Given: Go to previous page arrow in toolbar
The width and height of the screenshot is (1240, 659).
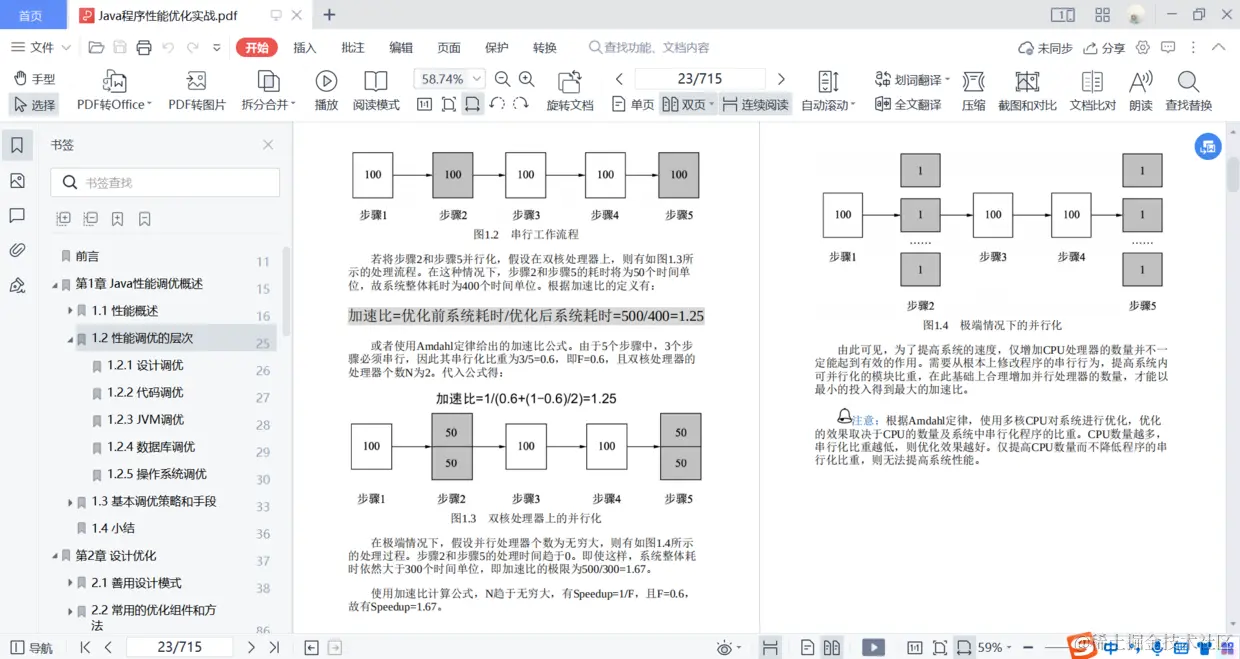Looking at the screenshot, I should click(620, 79).
